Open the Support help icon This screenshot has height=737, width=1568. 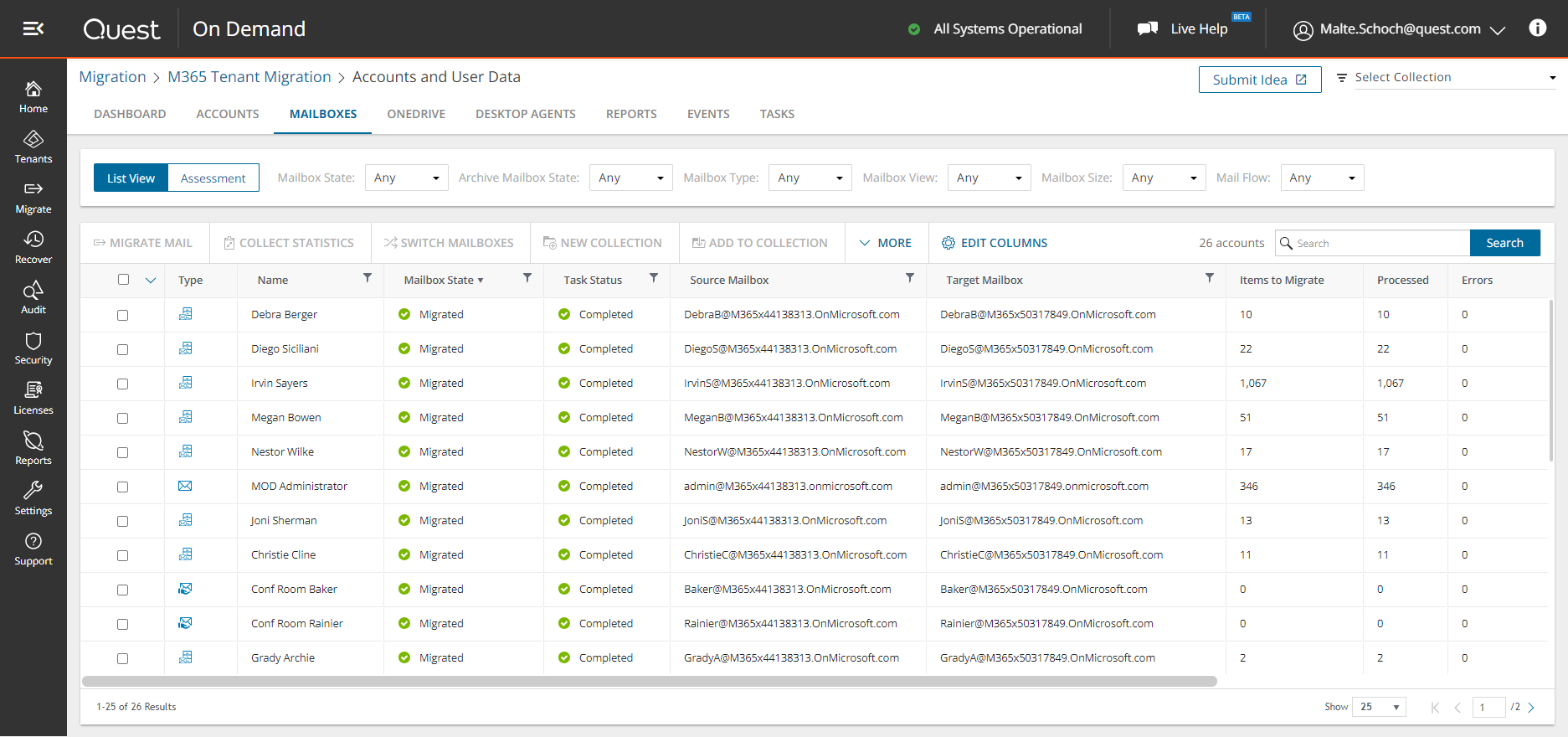point(33,541)
